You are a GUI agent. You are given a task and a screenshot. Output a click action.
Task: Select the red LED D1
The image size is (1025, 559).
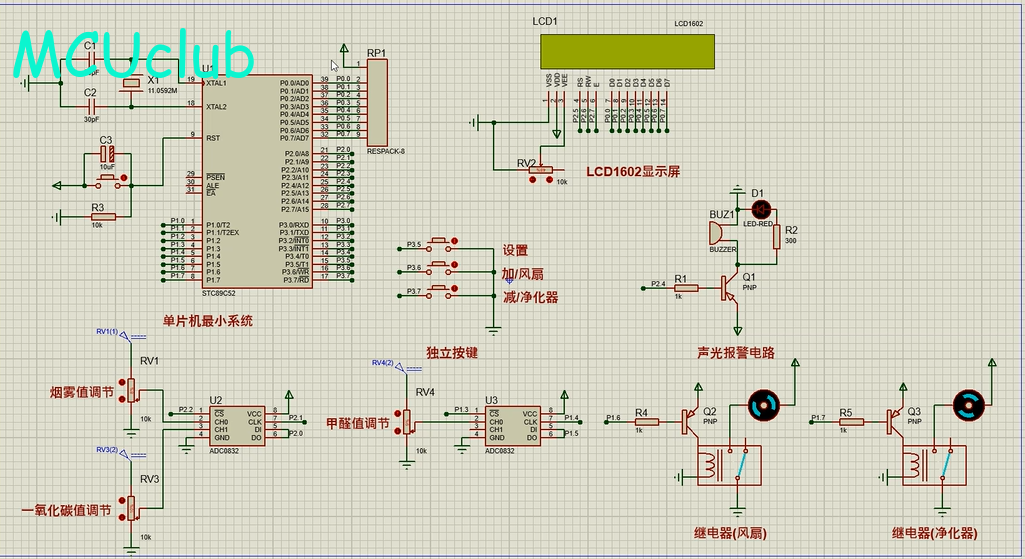[760, 209]
